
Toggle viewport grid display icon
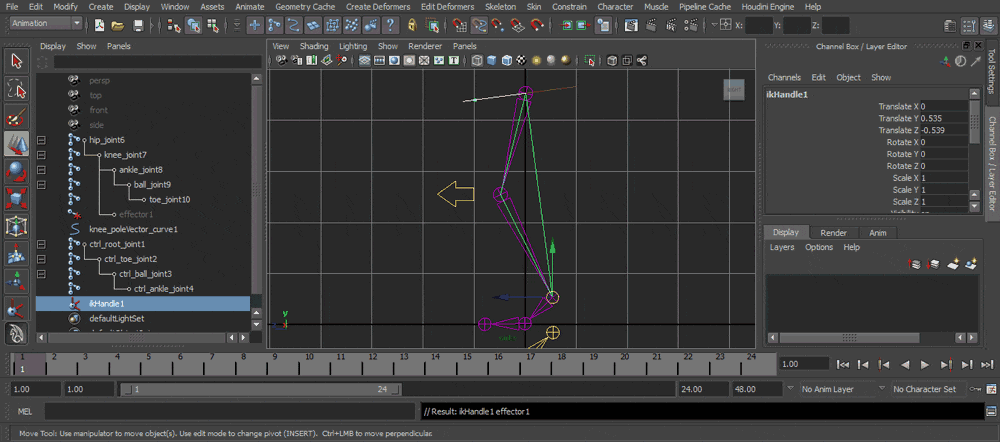coord(364,61)
